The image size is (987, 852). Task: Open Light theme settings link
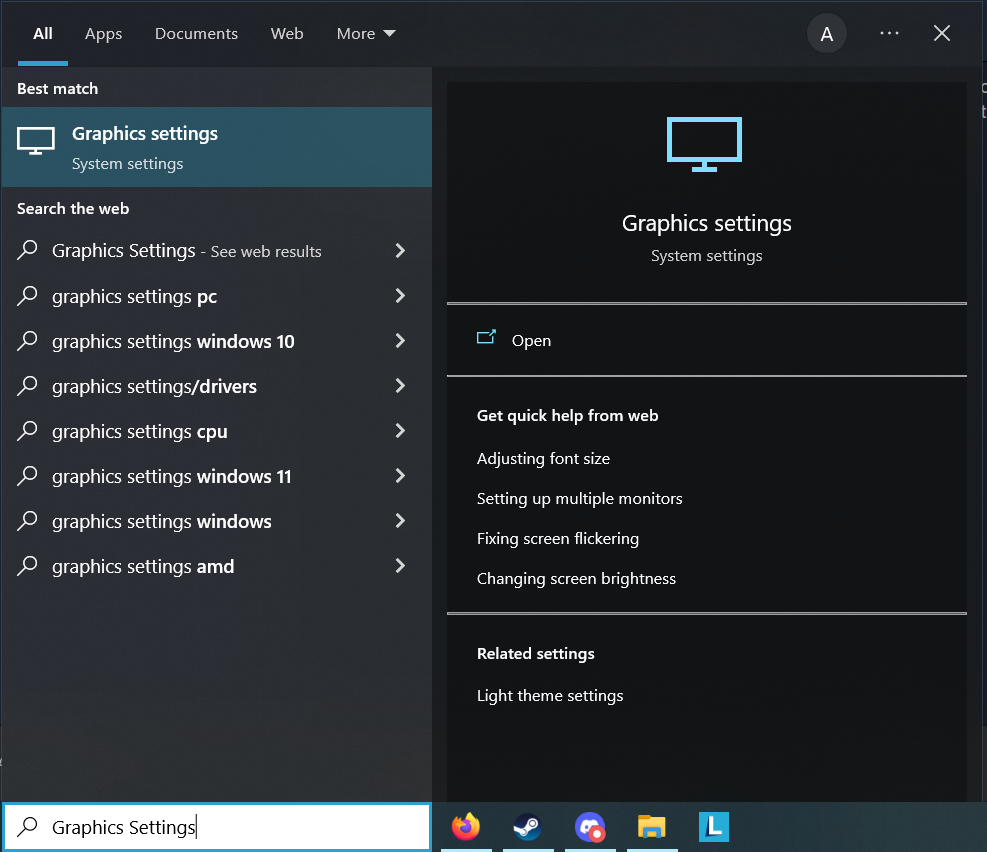click(550, 695)
